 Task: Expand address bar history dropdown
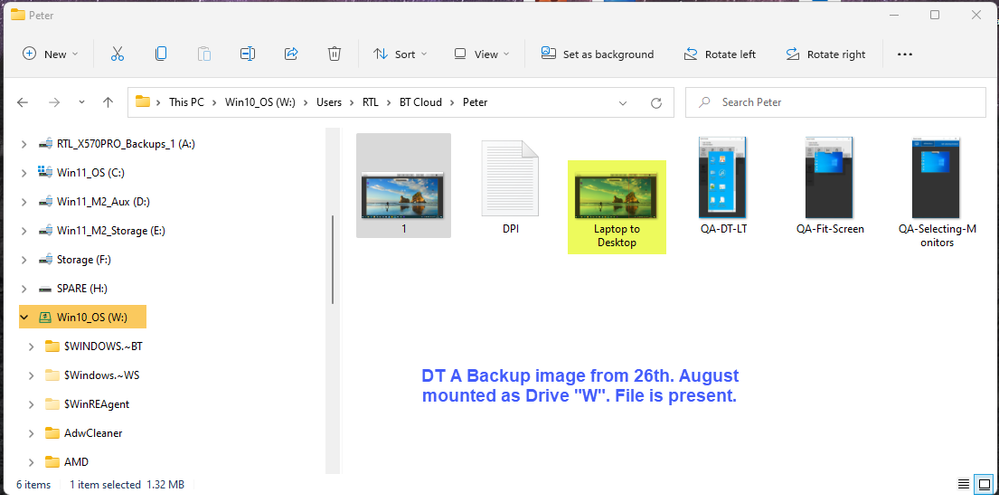tap(623, 102)
